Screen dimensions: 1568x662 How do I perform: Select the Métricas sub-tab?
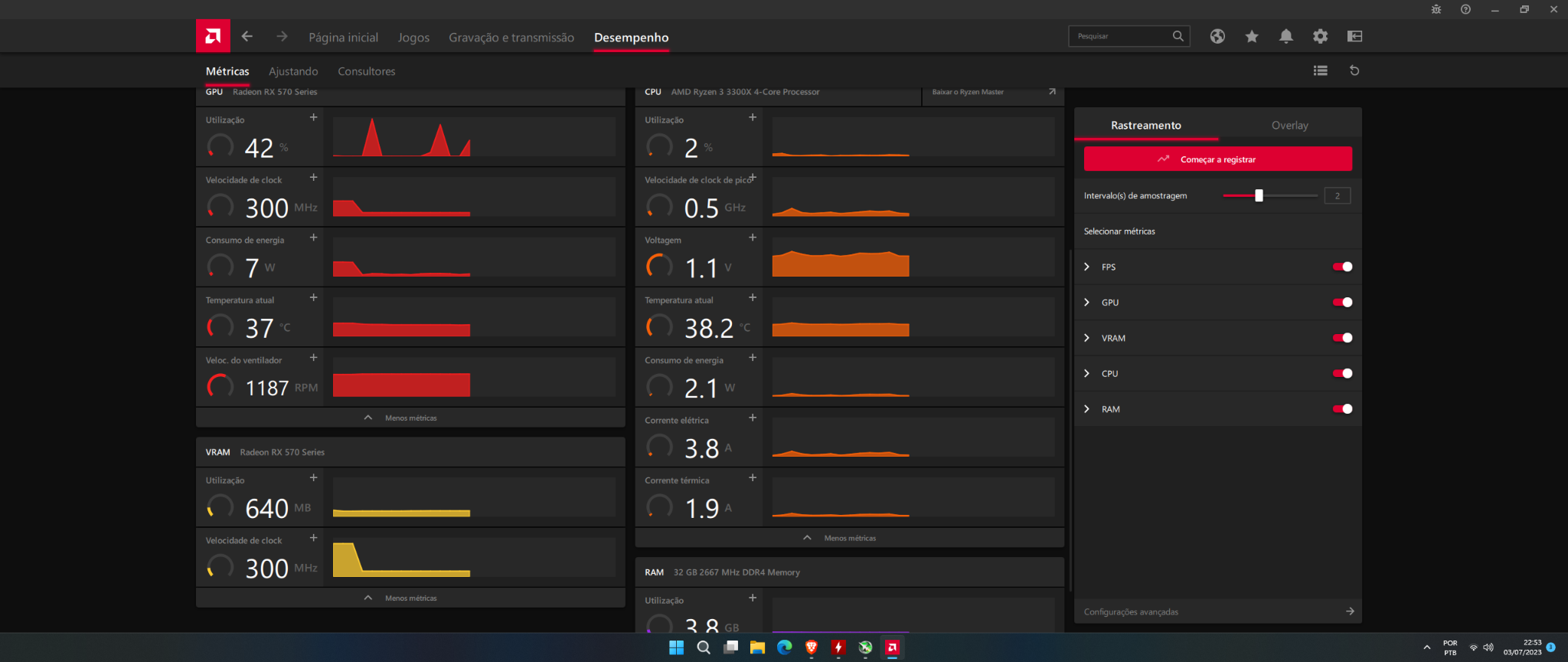click(x=227, y=71)
